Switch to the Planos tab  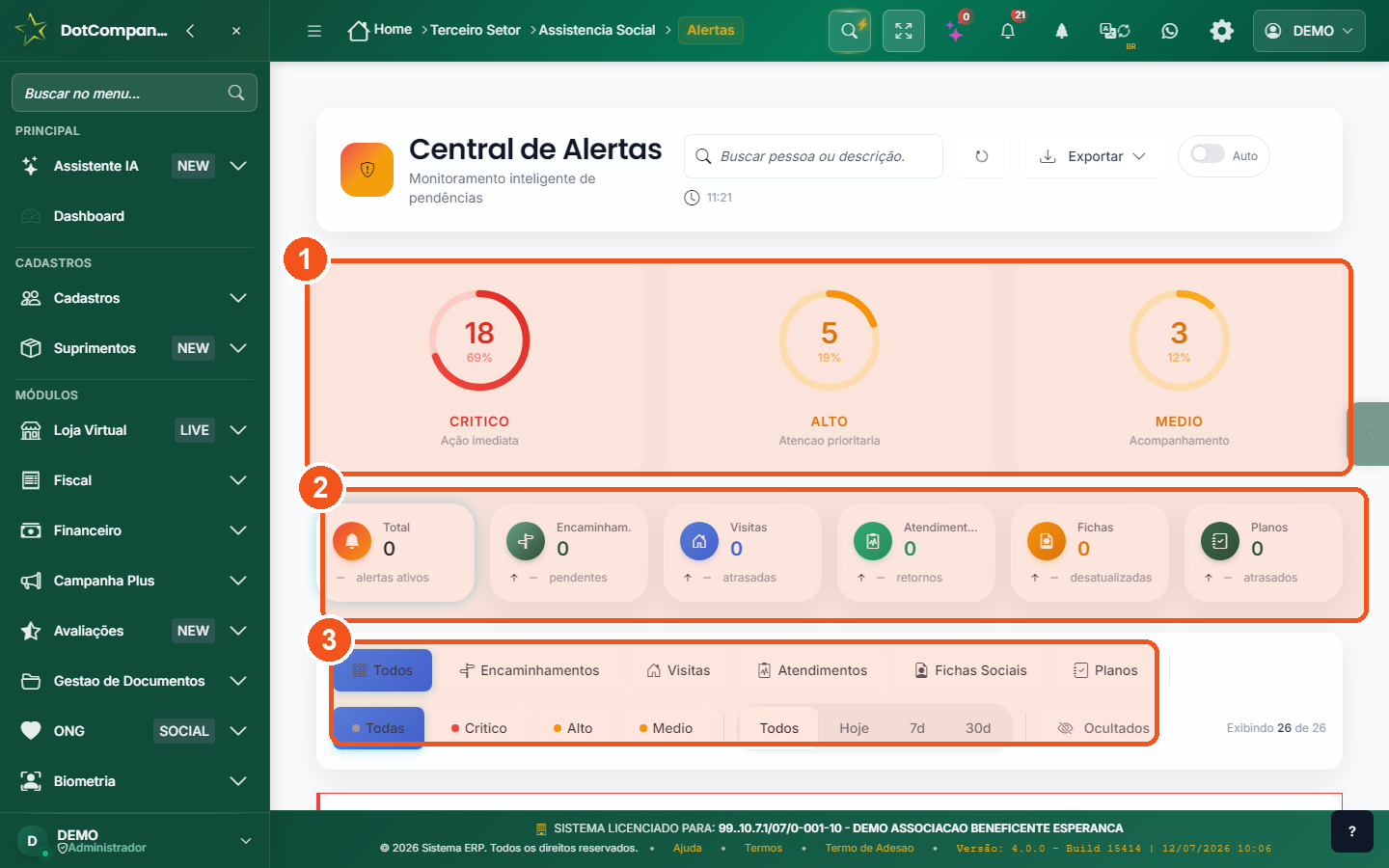[1106, 670]
